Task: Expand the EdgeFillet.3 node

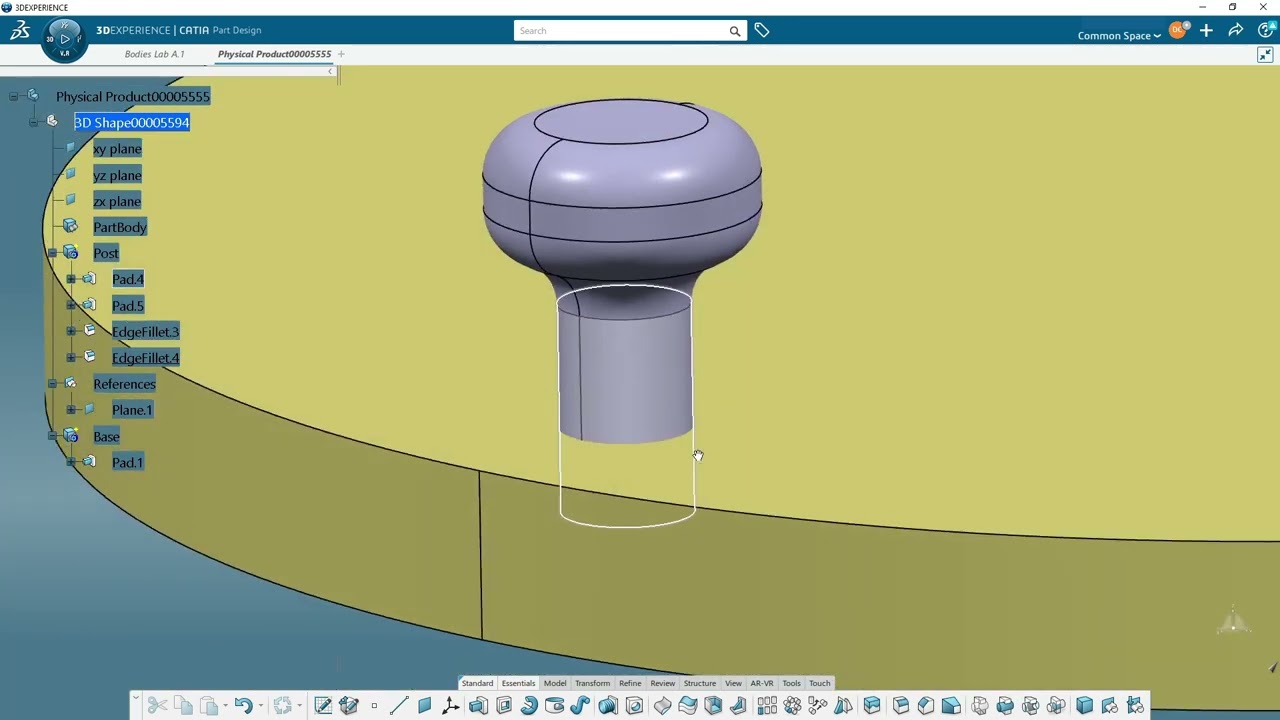Action: [x=71, y=331]
